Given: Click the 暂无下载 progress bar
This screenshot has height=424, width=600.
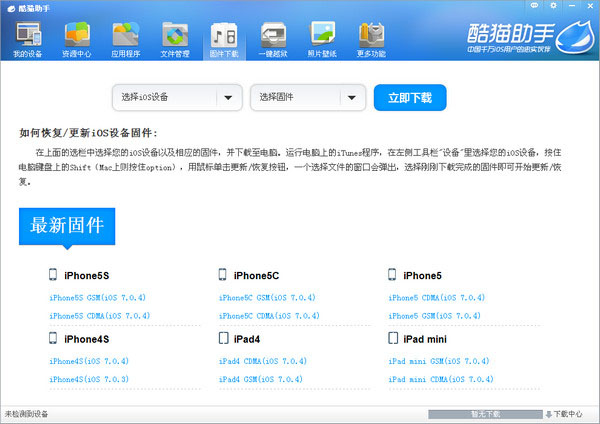Looking at the screenshot, I should click(485, 414).
